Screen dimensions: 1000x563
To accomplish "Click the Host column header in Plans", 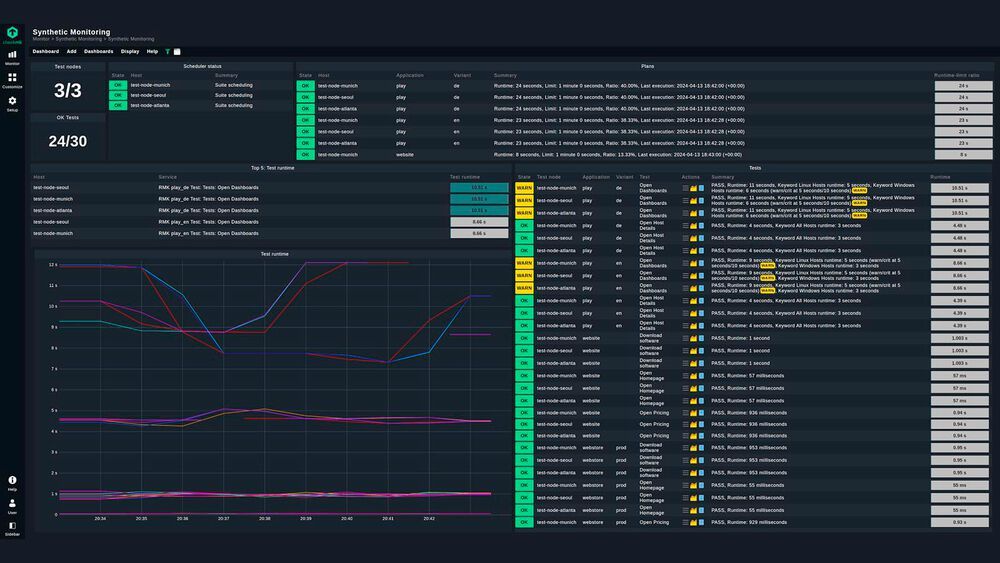I will click(323, 75).
